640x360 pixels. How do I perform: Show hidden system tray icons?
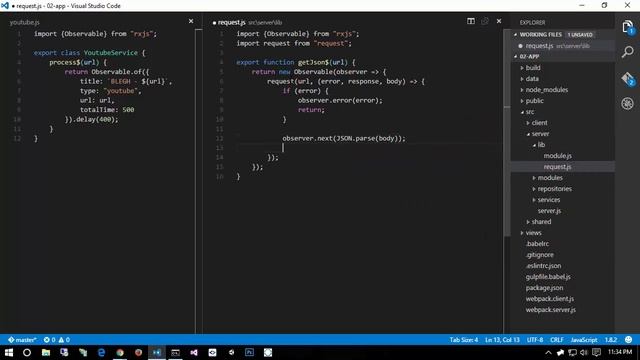(548, 353)
